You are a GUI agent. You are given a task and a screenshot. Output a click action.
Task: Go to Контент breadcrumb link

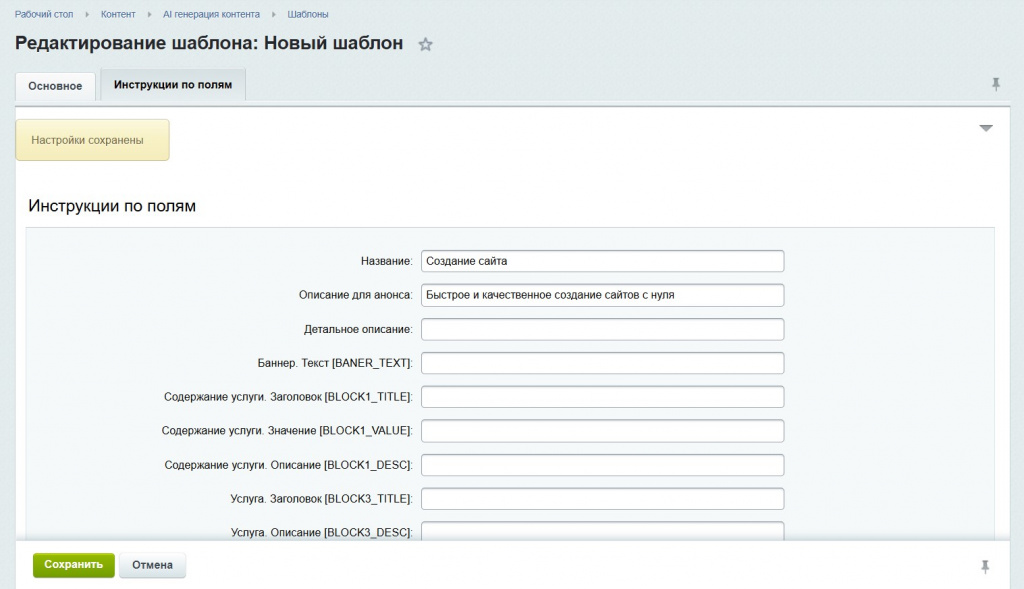(118, 14)
